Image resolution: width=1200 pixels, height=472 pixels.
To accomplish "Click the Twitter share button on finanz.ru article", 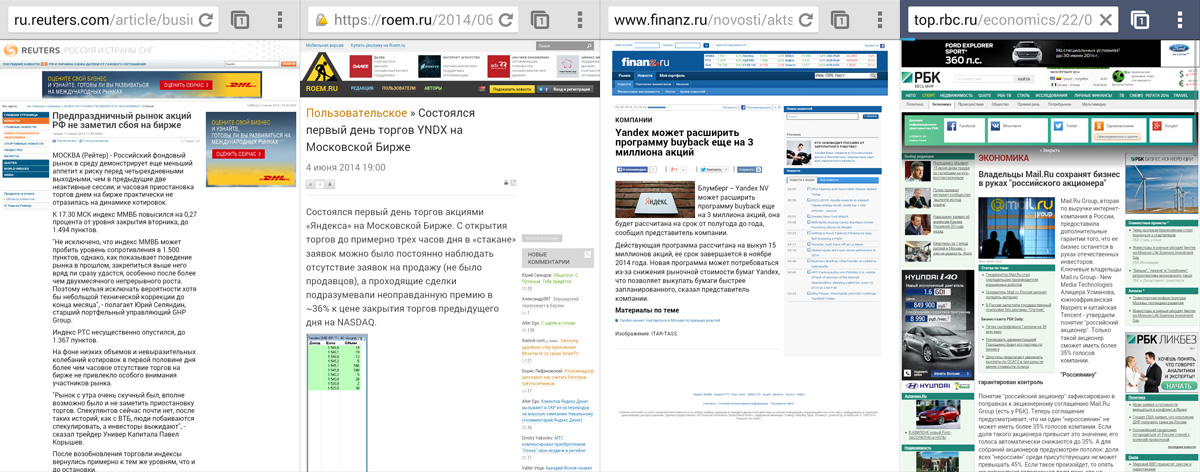I will [x=713, y=169].
